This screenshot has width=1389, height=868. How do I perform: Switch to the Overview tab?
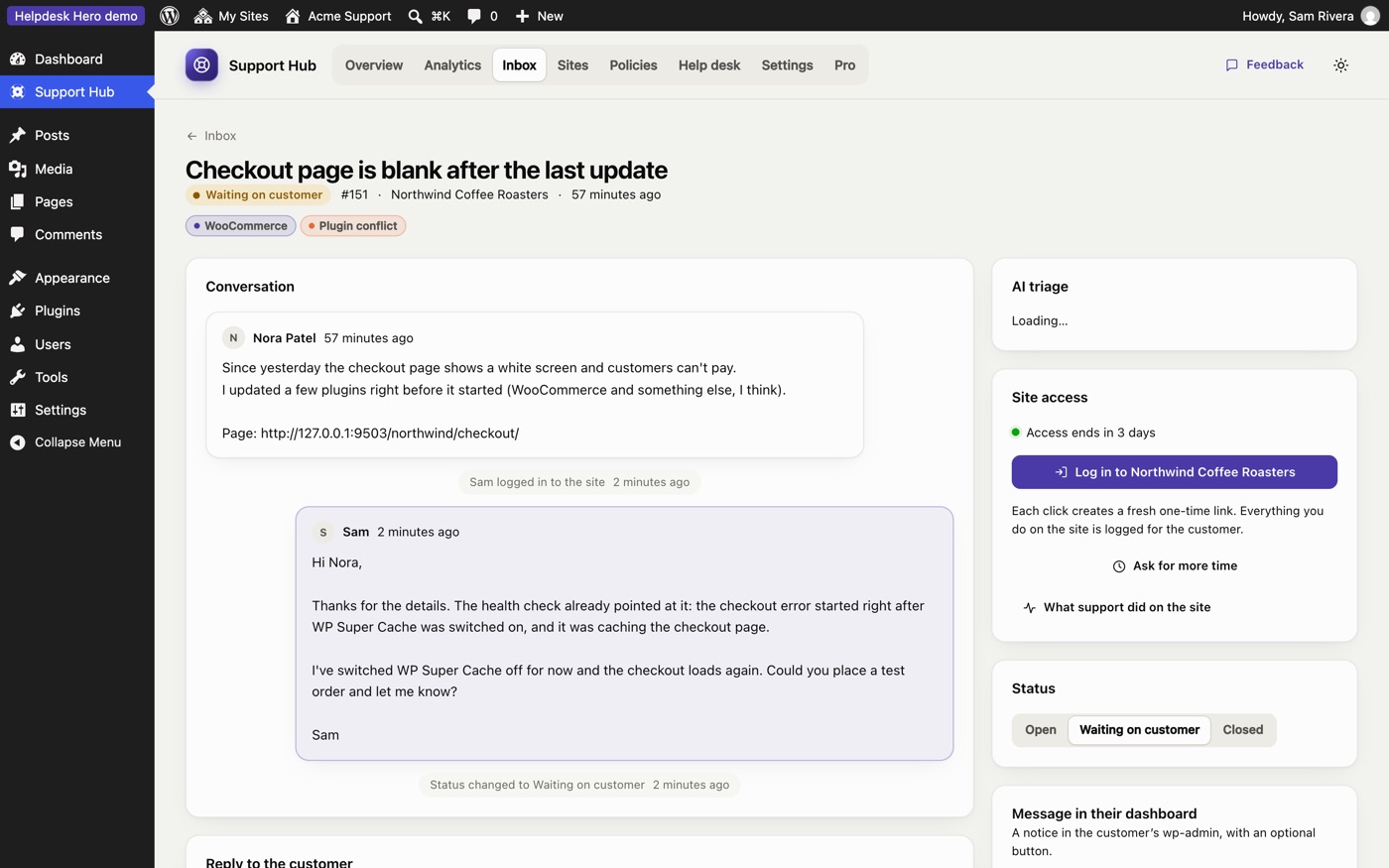[x=374, y=65]
